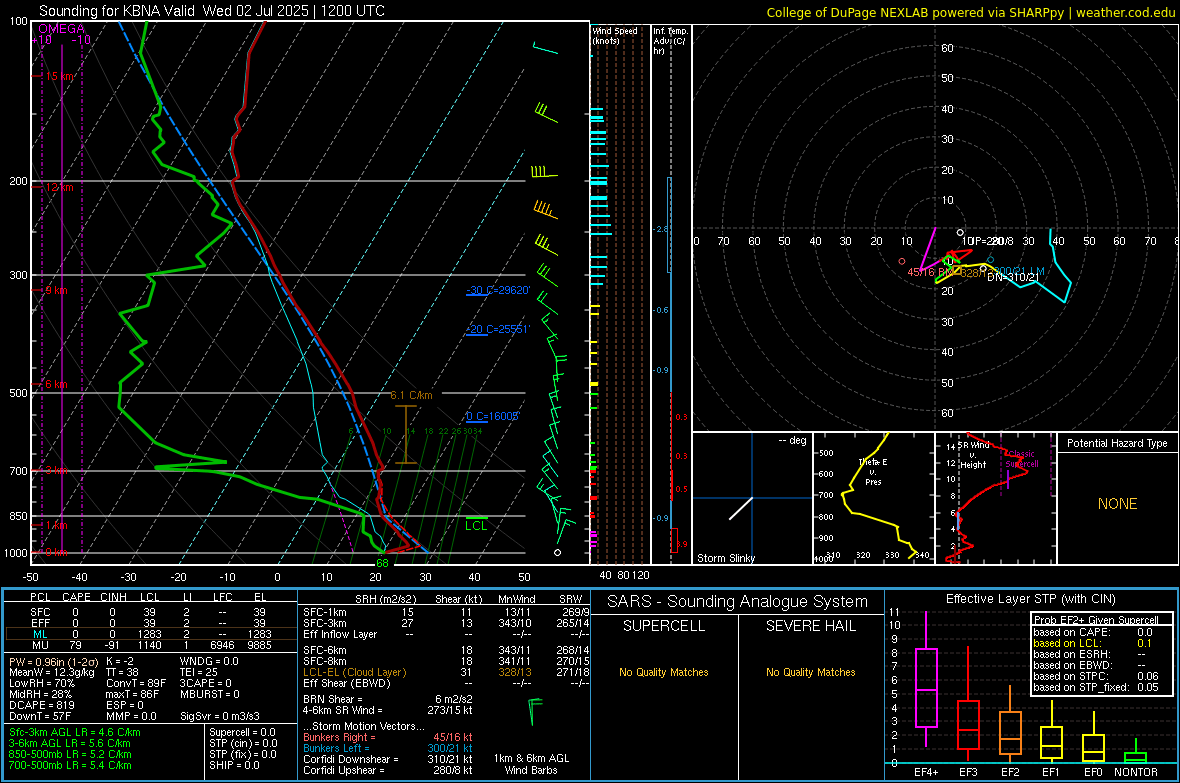The height and width of the screenshot is (783, 1180).
Task: Click the MU parcel CAPE value 79
Action: pos(75,644)
